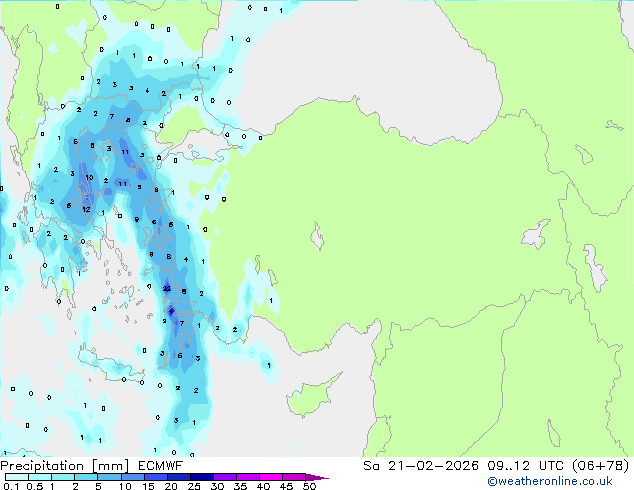The image size is (634, 490).
Task: Click the legend label '25'
Action: point(194,486)
